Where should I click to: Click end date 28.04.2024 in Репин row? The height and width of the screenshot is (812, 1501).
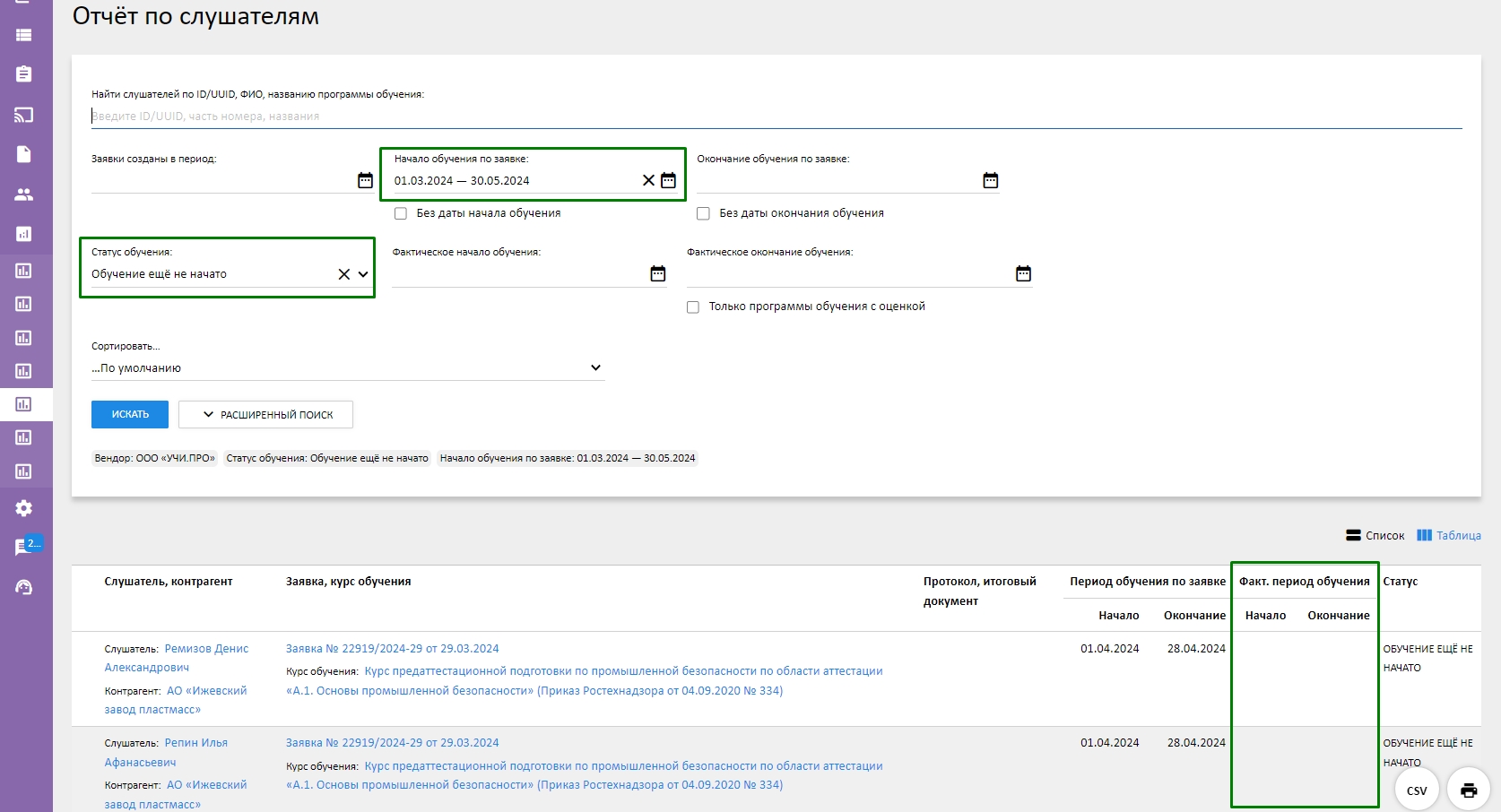pyautogui.click(x=1196, y=742)
